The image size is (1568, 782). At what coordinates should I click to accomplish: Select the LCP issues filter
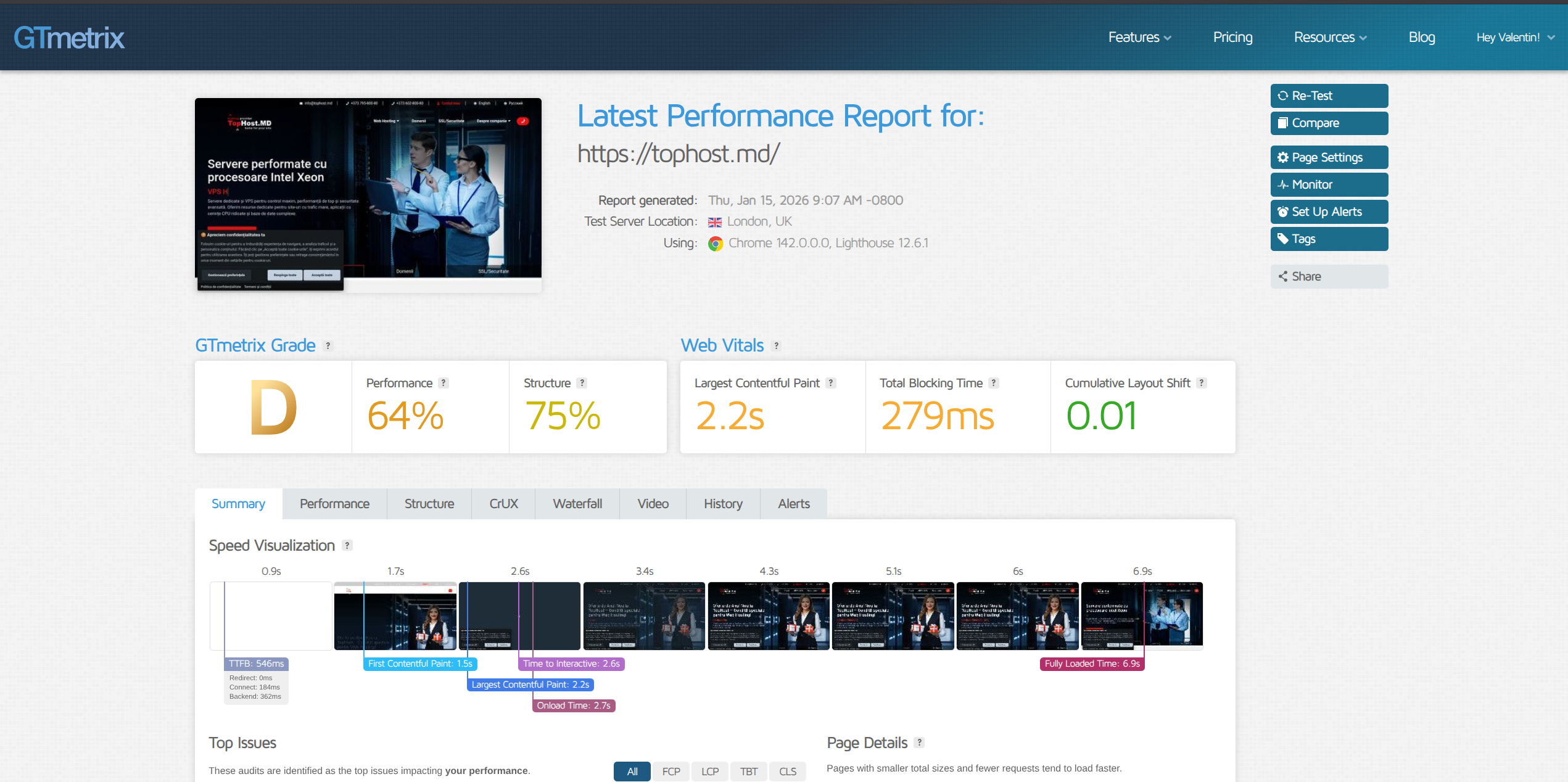click(x=709, y=771)
